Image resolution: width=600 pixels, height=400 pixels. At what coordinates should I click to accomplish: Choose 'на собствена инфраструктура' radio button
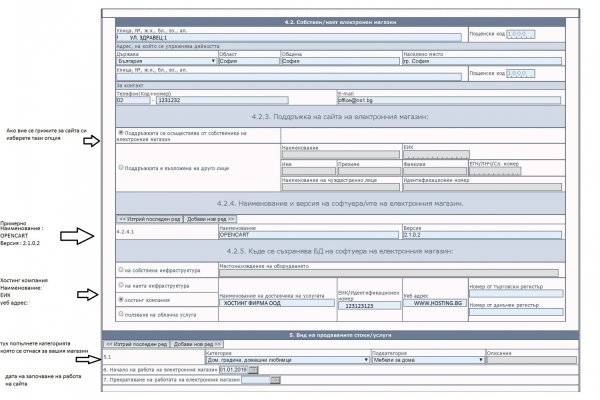pos(120,270)
